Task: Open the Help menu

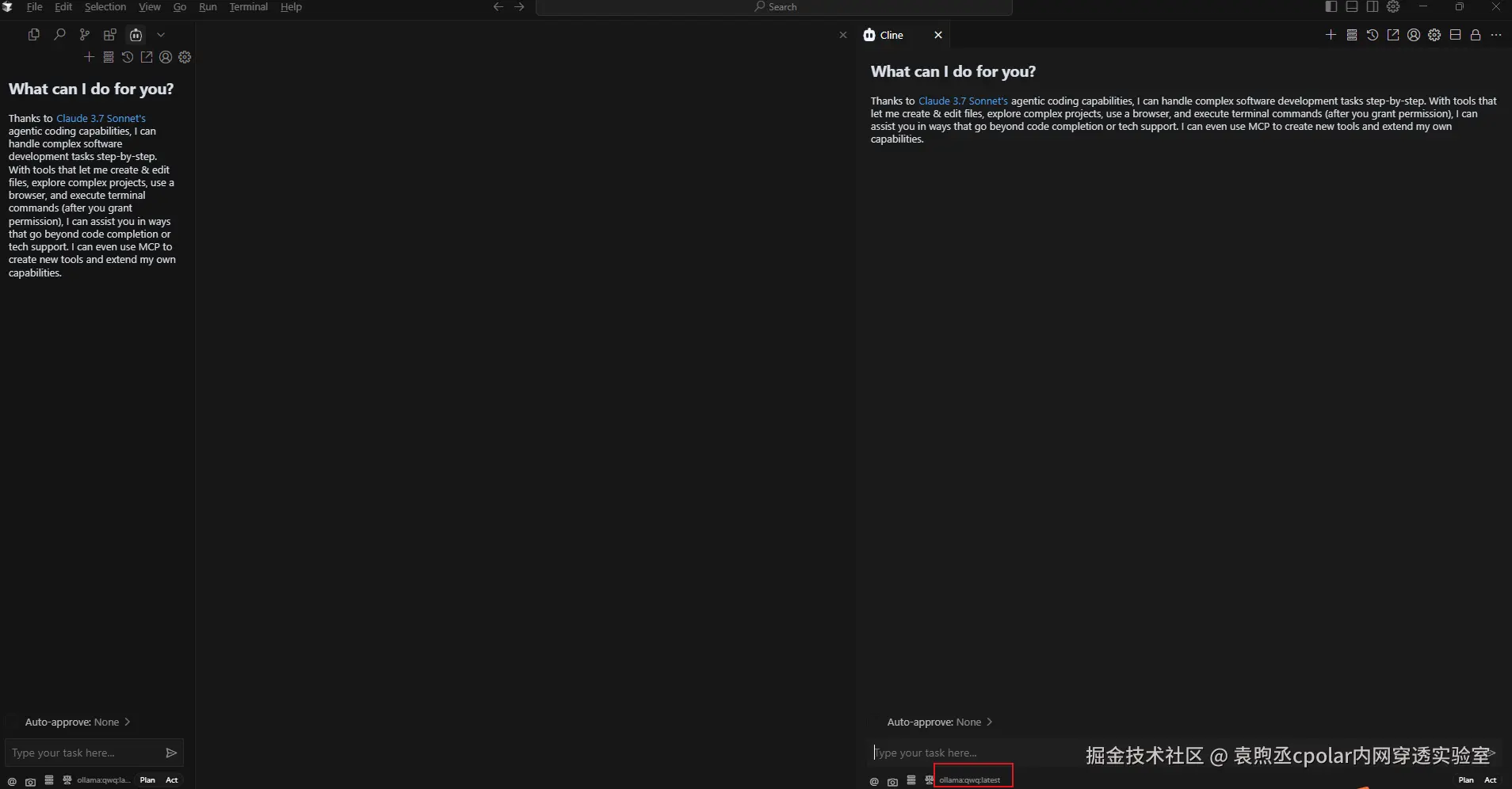Action: click(x=291, y=6)
